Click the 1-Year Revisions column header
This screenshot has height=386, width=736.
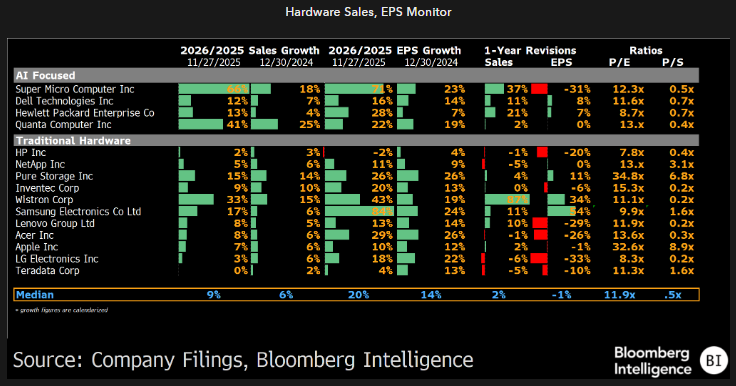coord(530,50)
